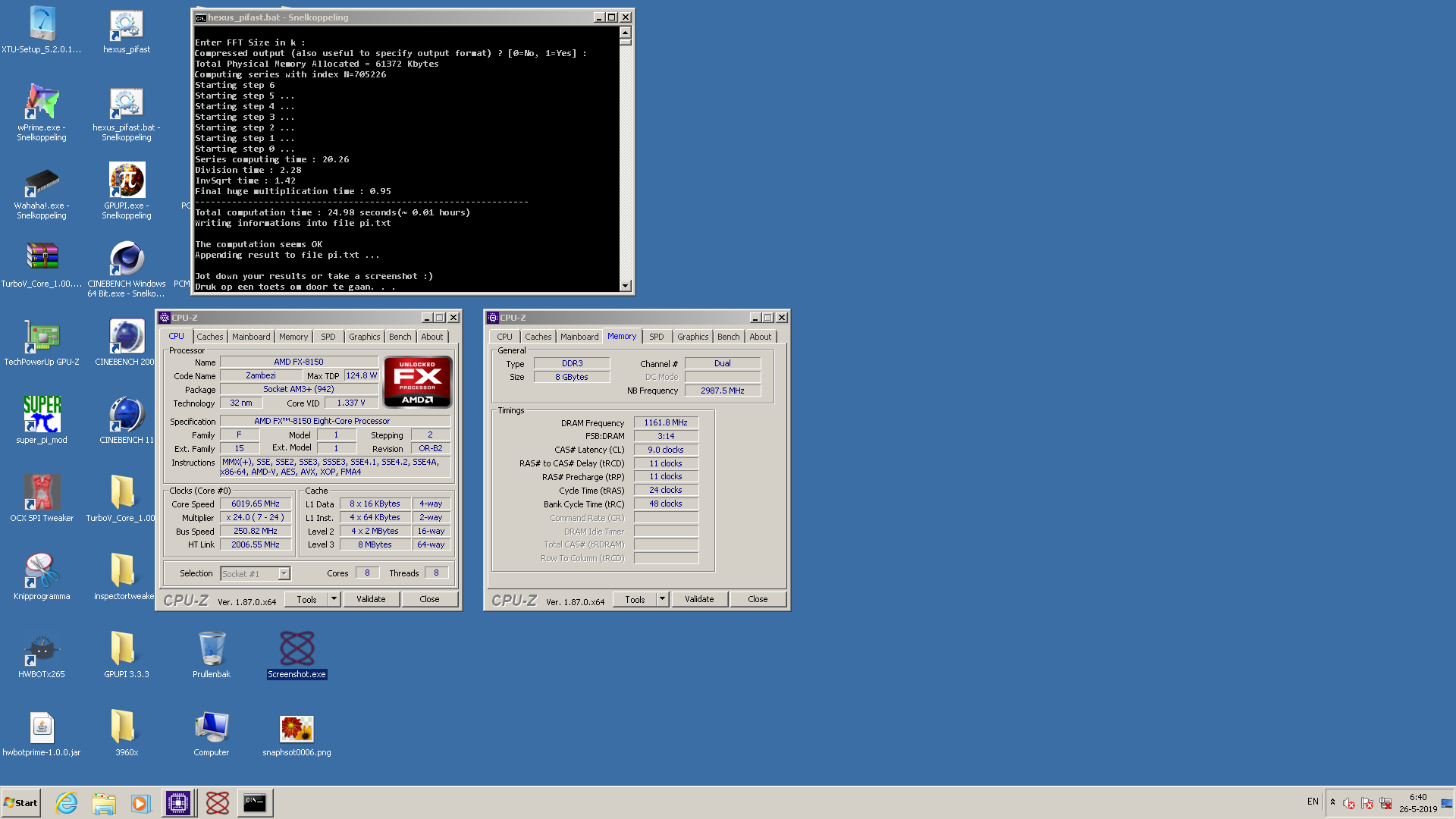The width and height of the screenshot is (1456, 819).
Task: Switch to SPD tab in right CPU-Z
Action: click(657, 337)
